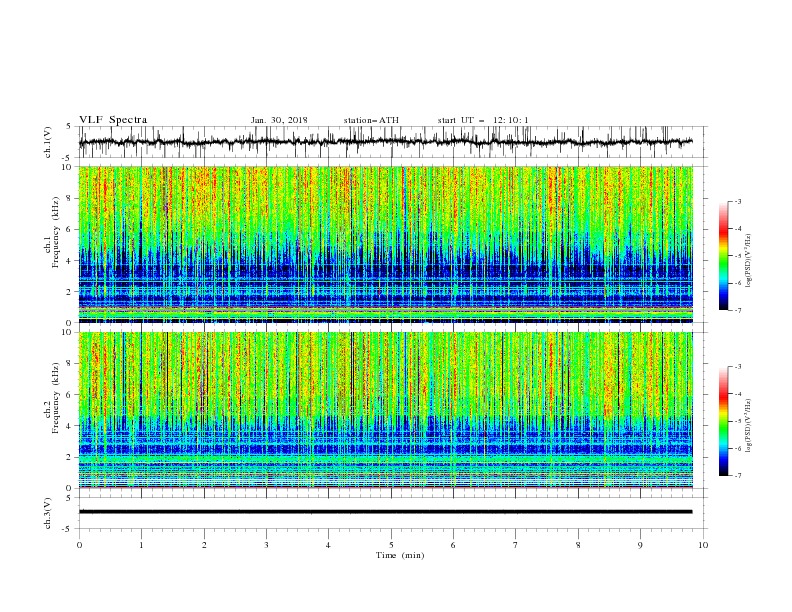Click ch.2 frequency axis tick "8"
This screenshot has height=612, width=792.
point(69,364)
